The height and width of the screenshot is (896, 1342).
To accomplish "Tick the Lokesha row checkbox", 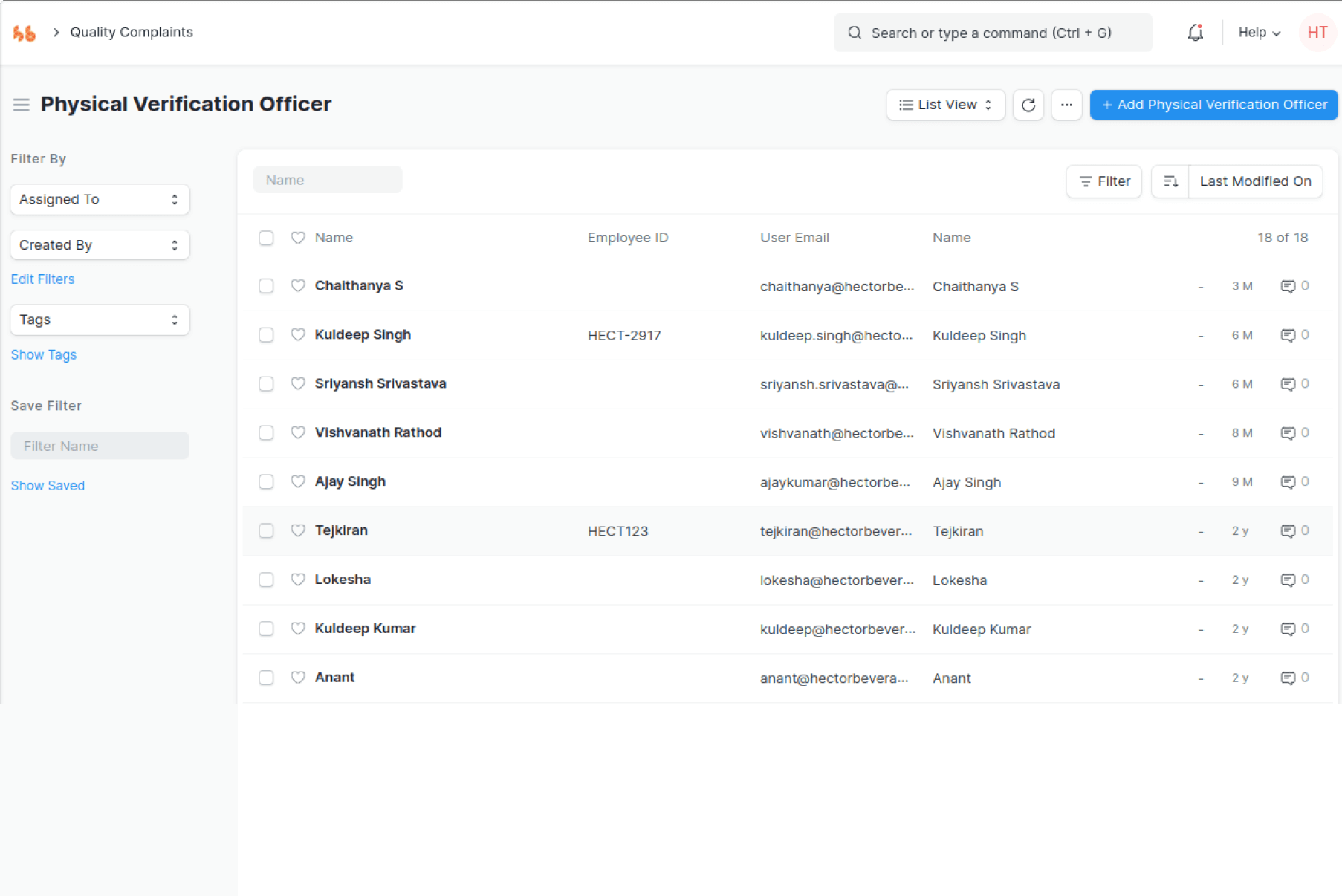I will click(x=266, y=580).
